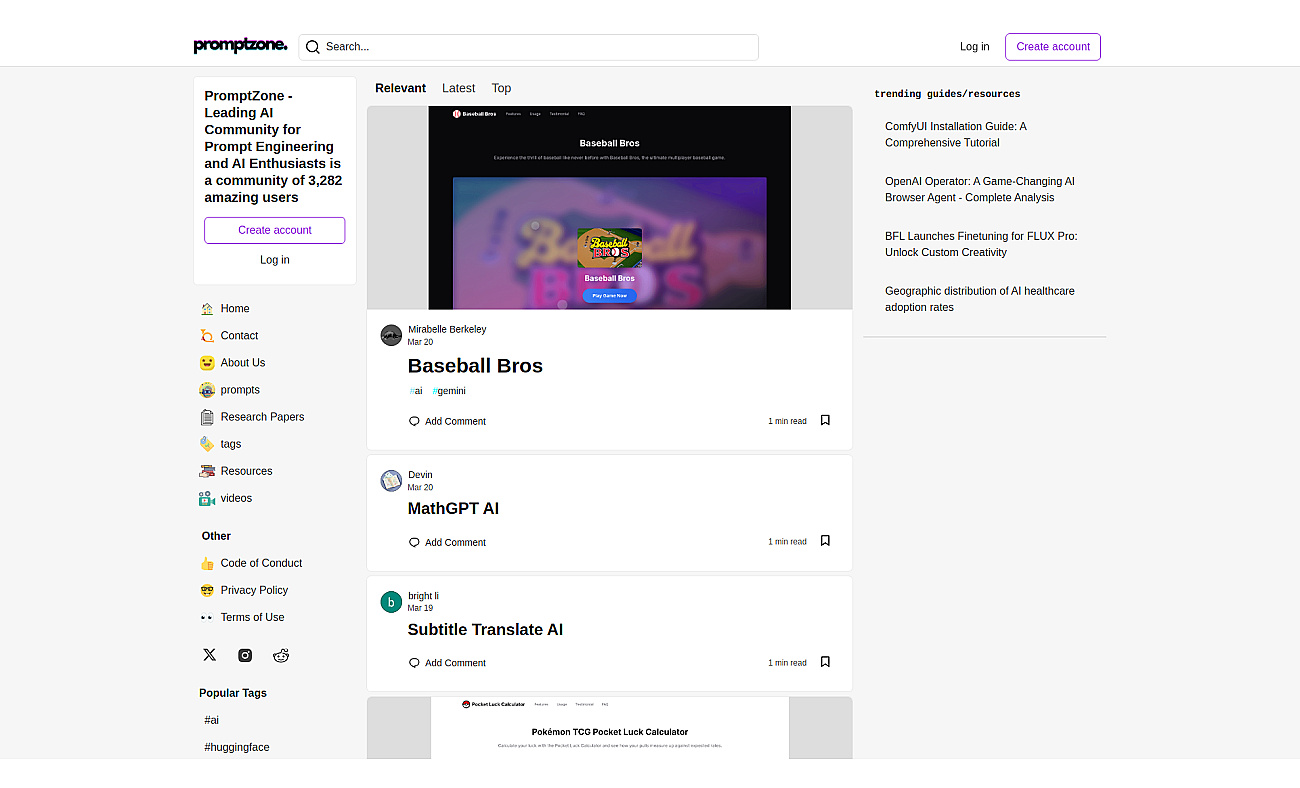
Task: Open the Pokémon TCG Pocket Luck Calculator image
Action: pyautogui.click(x=610, y=728)
